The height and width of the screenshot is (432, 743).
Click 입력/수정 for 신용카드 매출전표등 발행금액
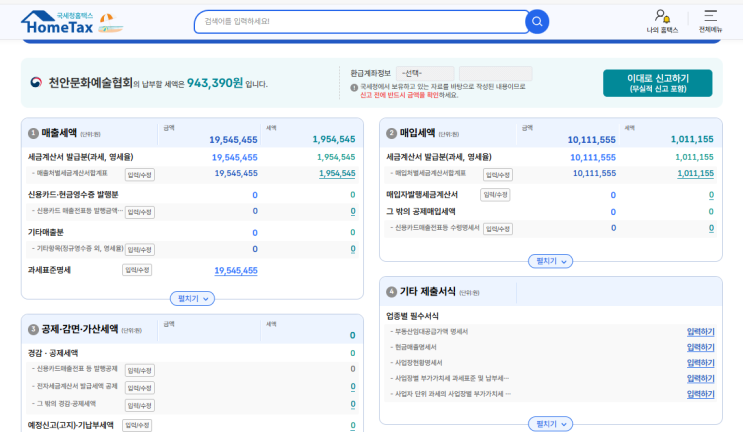click(140, 212)
